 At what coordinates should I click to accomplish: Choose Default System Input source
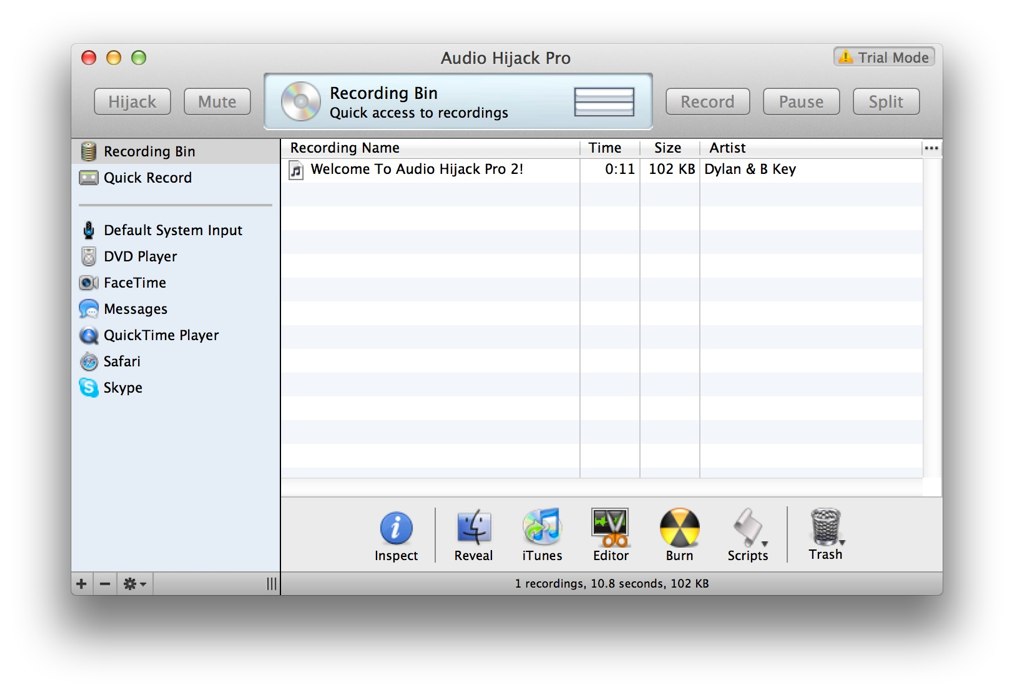pos(175,230)
